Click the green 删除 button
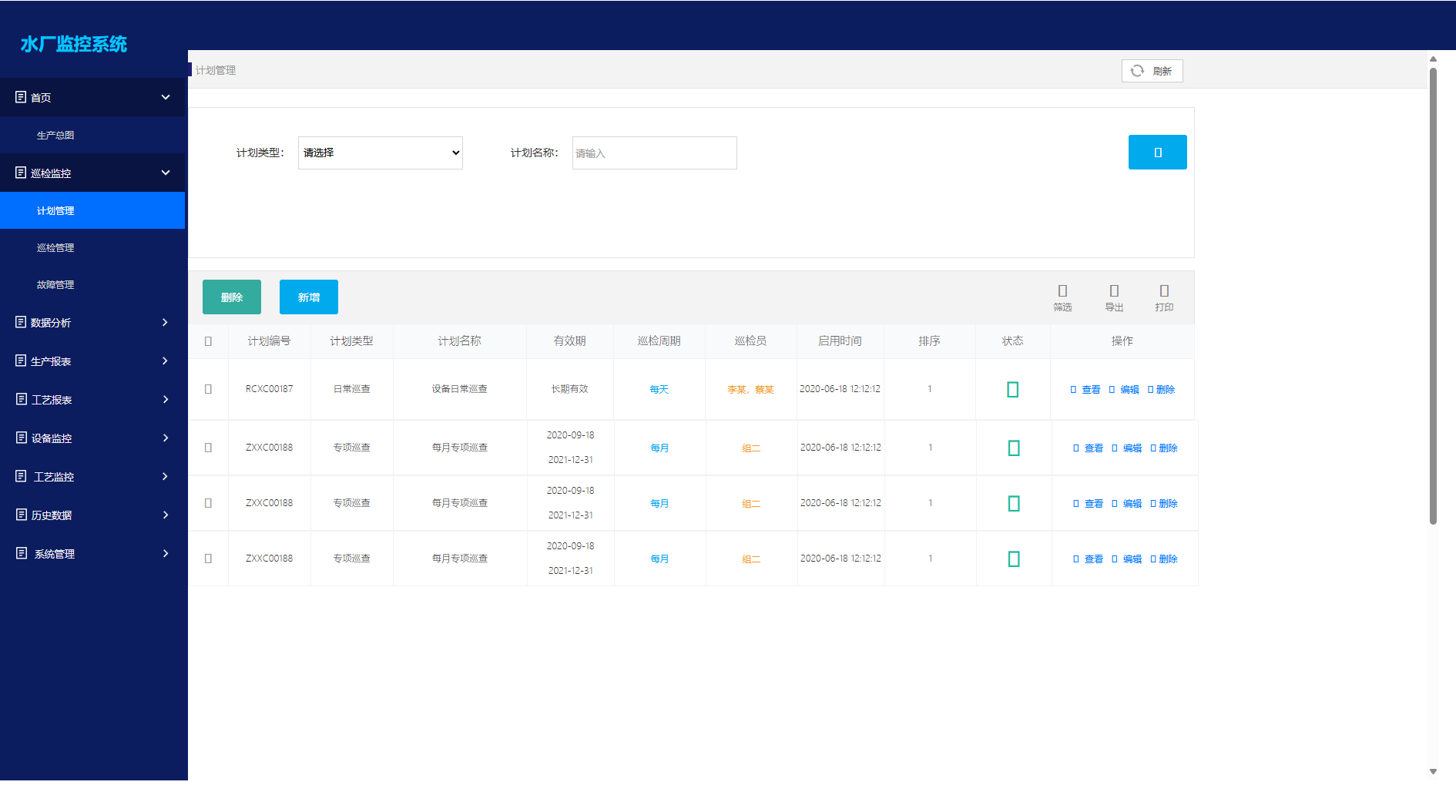This screenshot has width=1456, height=812. 232,297
